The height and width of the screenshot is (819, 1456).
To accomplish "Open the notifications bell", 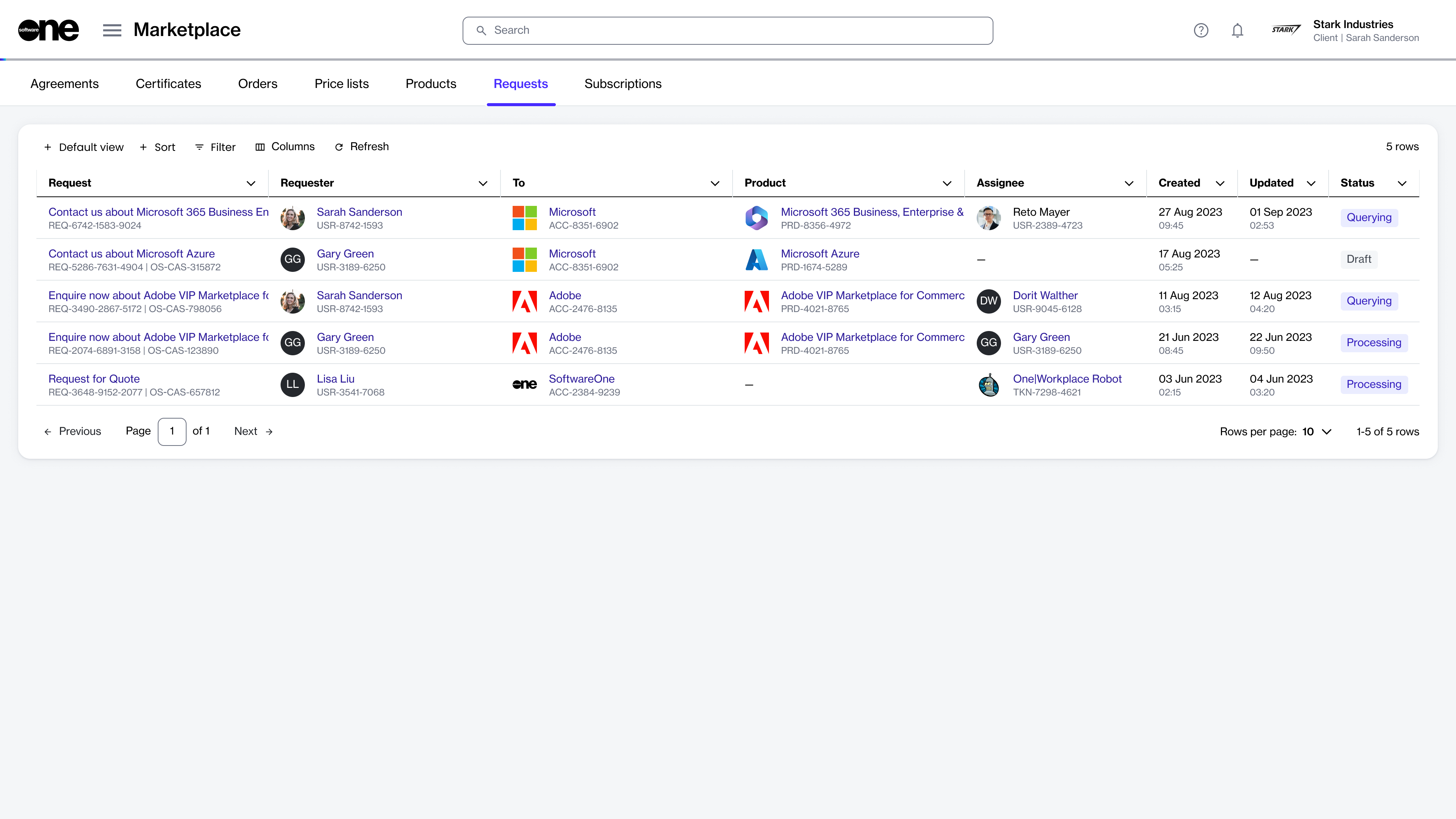I will (1237, 30).
